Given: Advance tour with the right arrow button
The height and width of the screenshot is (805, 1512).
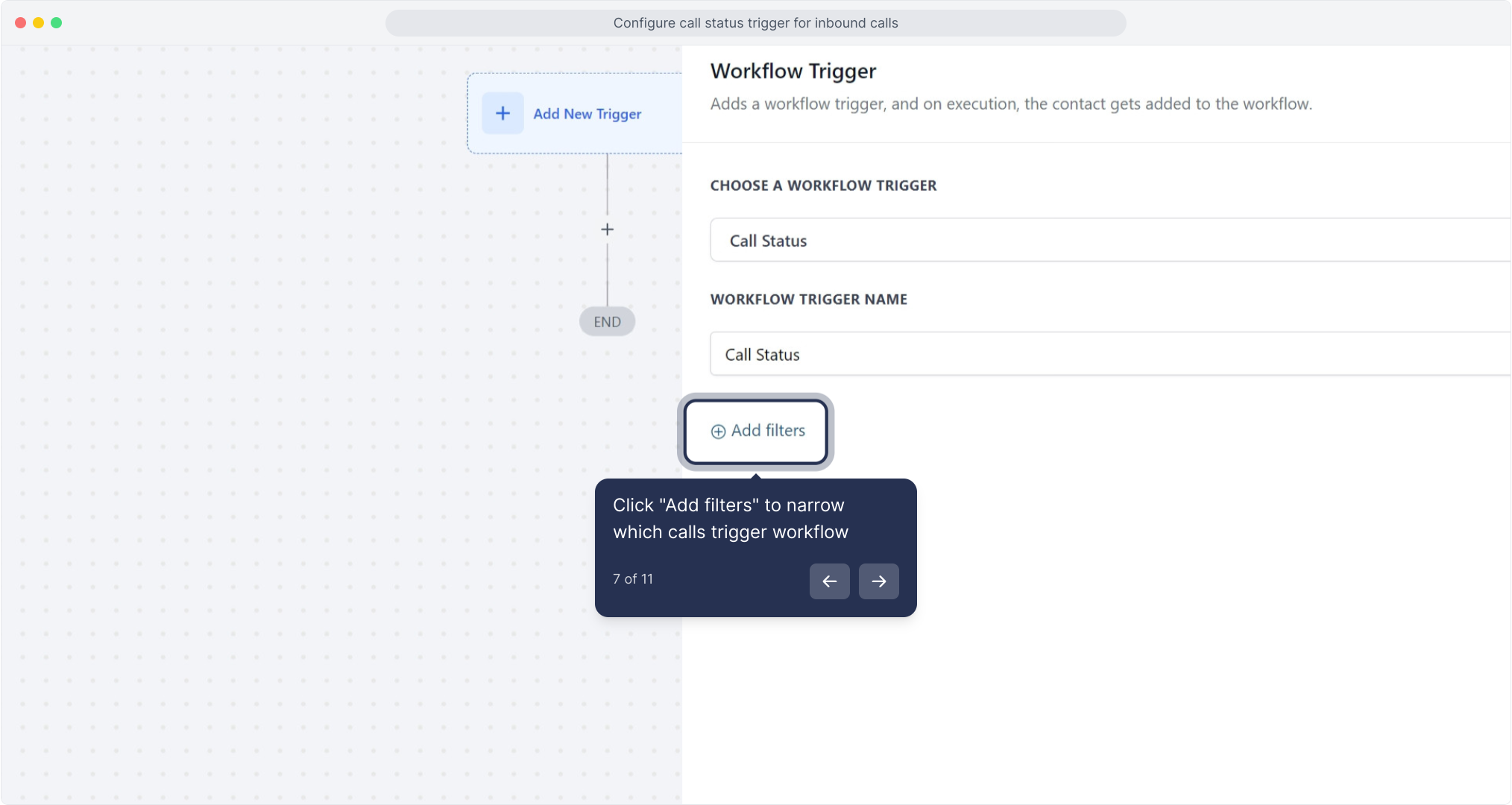Looking at the screenshot, I should click(x=878, y=581).
